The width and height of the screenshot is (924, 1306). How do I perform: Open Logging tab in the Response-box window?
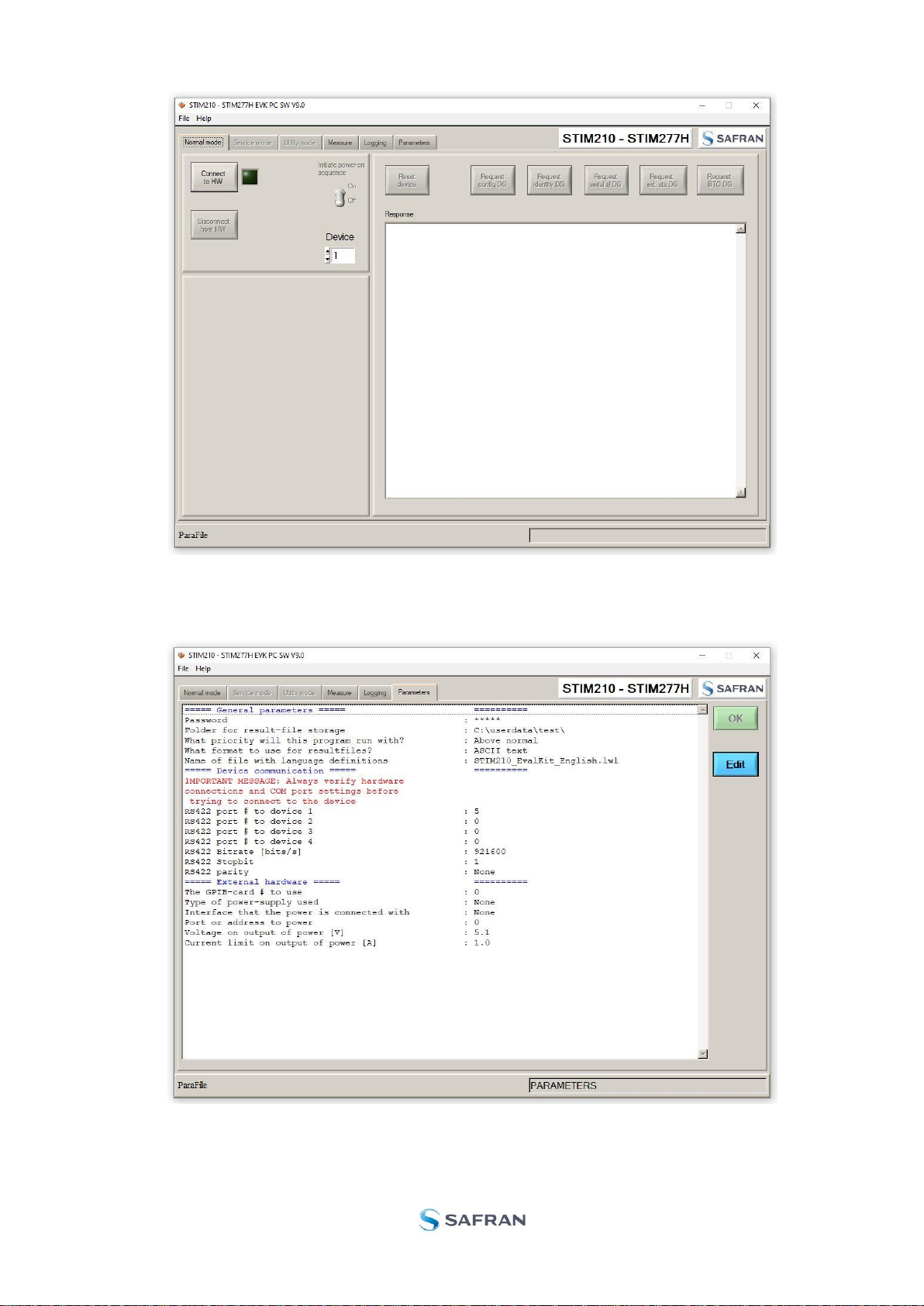375,143
